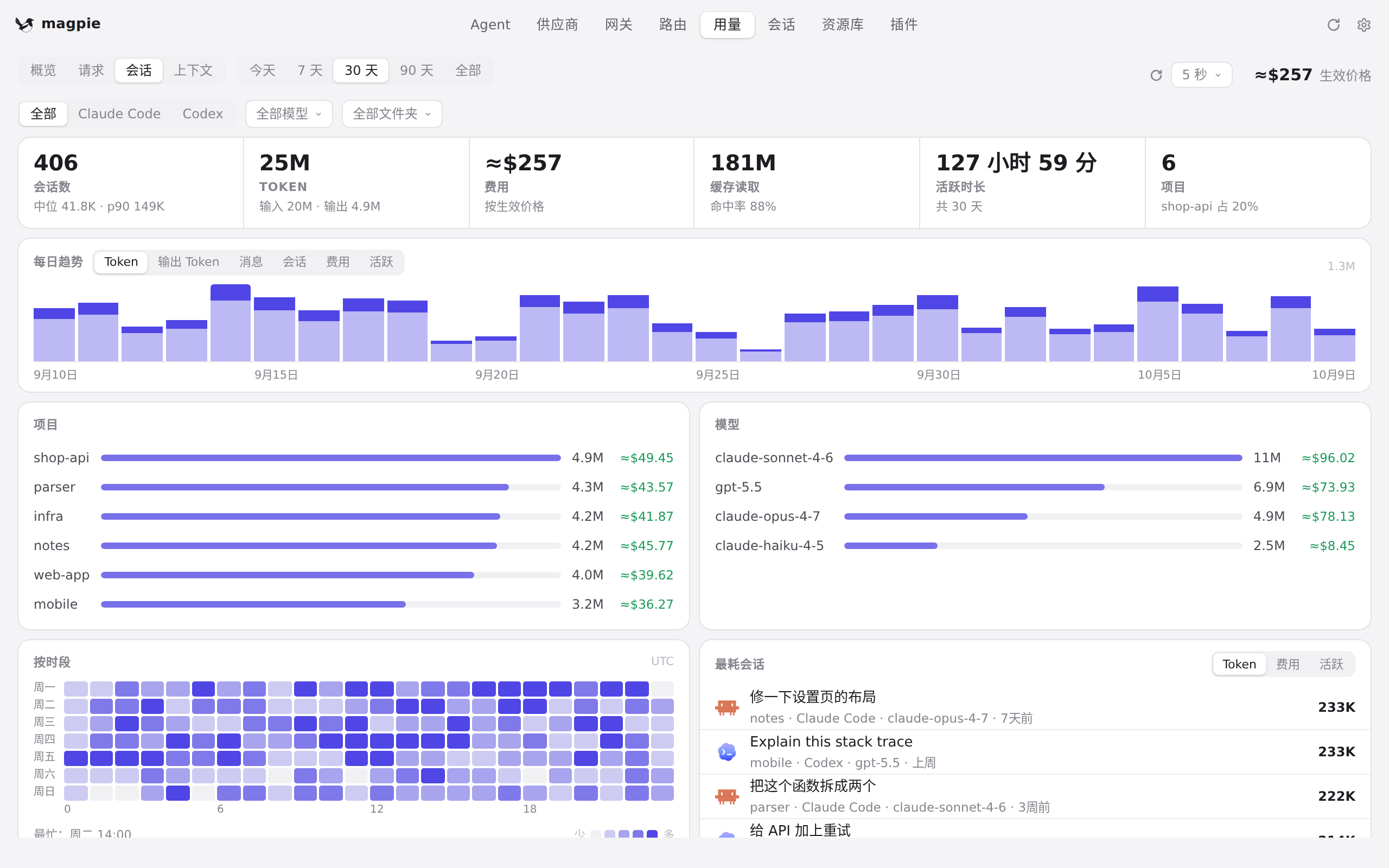Screen dimensions: 1389x868
Task: Open the settings gear icon
Action: (1365, 25)
